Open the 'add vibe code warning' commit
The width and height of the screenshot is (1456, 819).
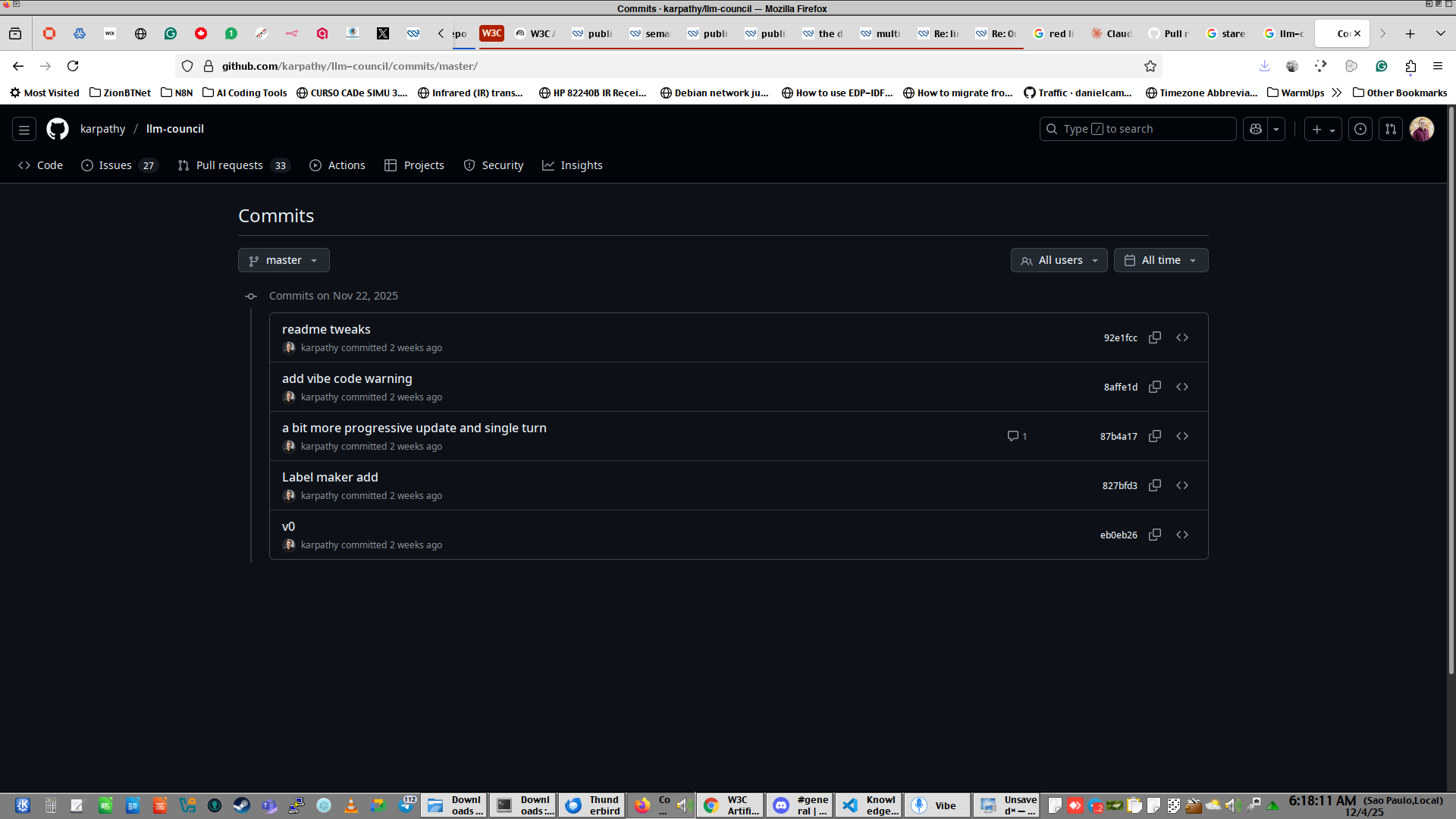pyautogui.click(x=347, y=378)
